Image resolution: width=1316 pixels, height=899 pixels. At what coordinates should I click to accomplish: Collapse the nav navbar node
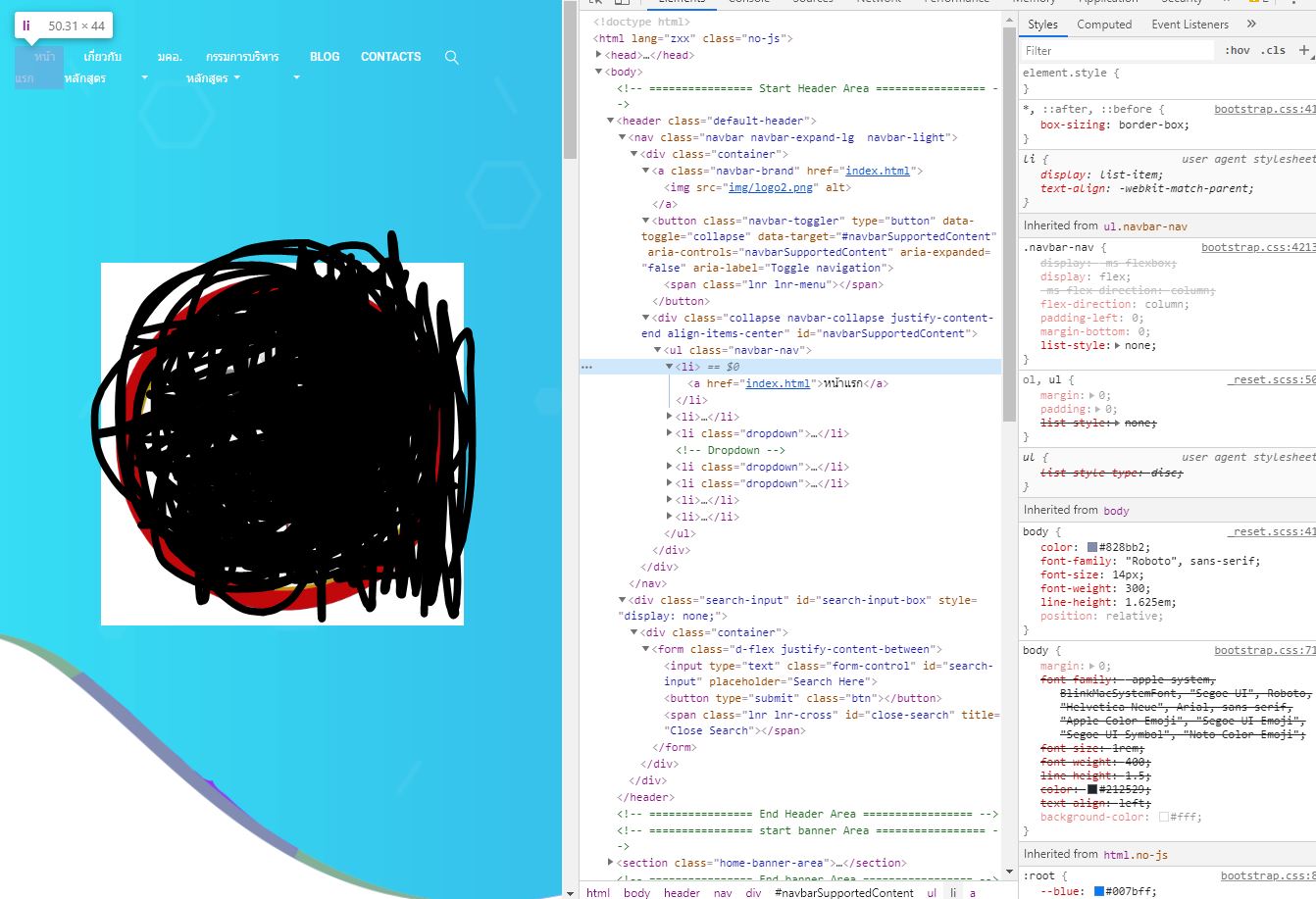(622, 137)
